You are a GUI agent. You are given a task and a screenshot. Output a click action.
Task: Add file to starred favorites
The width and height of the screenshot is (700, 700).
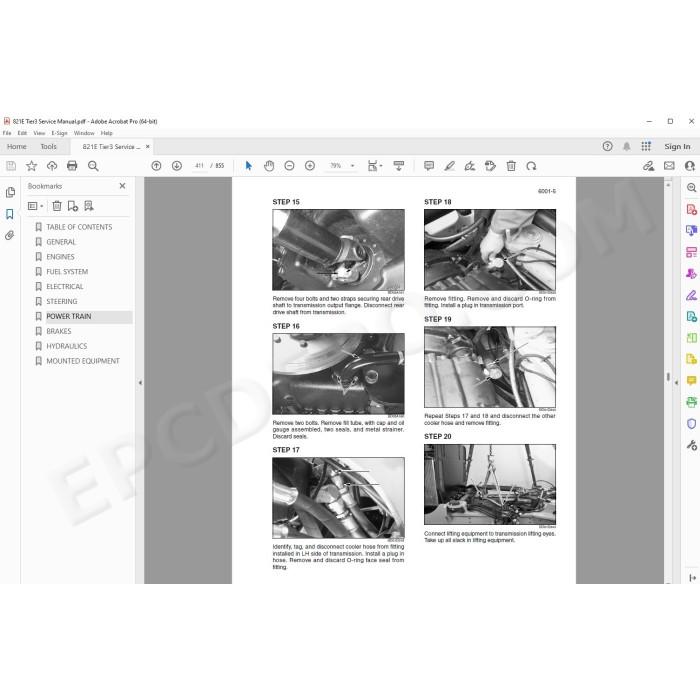31,166
